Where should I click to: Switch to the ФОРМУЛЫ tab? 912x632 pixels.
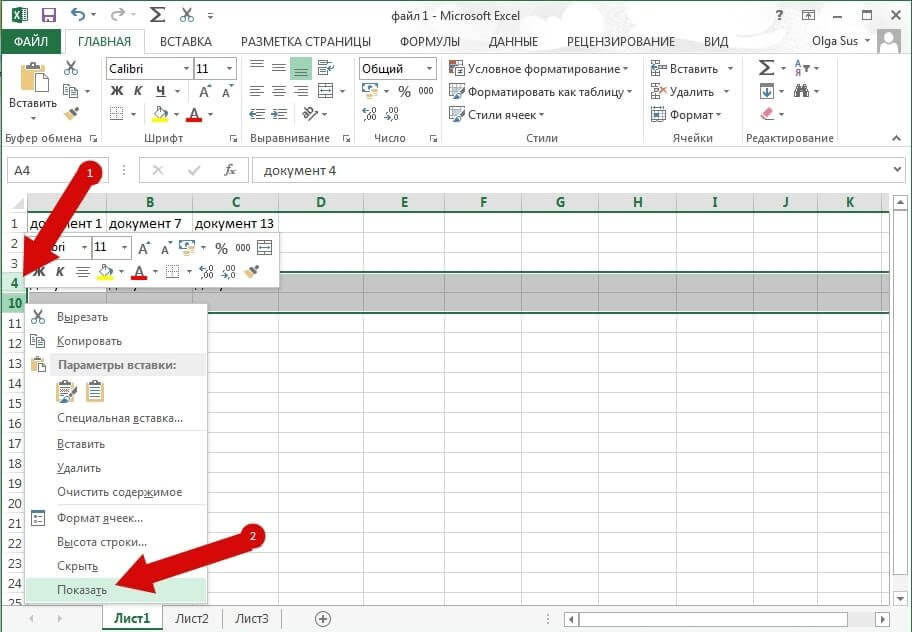coord(430,41)
